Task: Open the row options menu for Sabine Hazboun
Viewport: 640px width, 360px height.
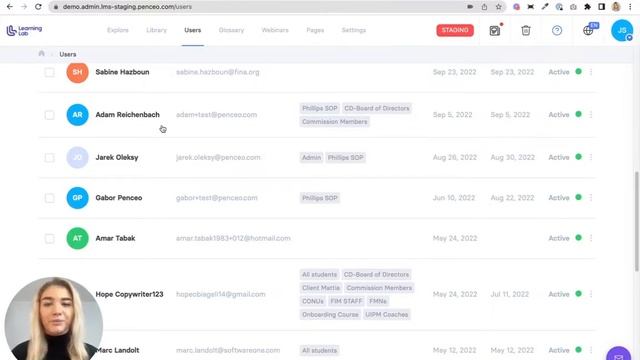Action: (591, 72)
